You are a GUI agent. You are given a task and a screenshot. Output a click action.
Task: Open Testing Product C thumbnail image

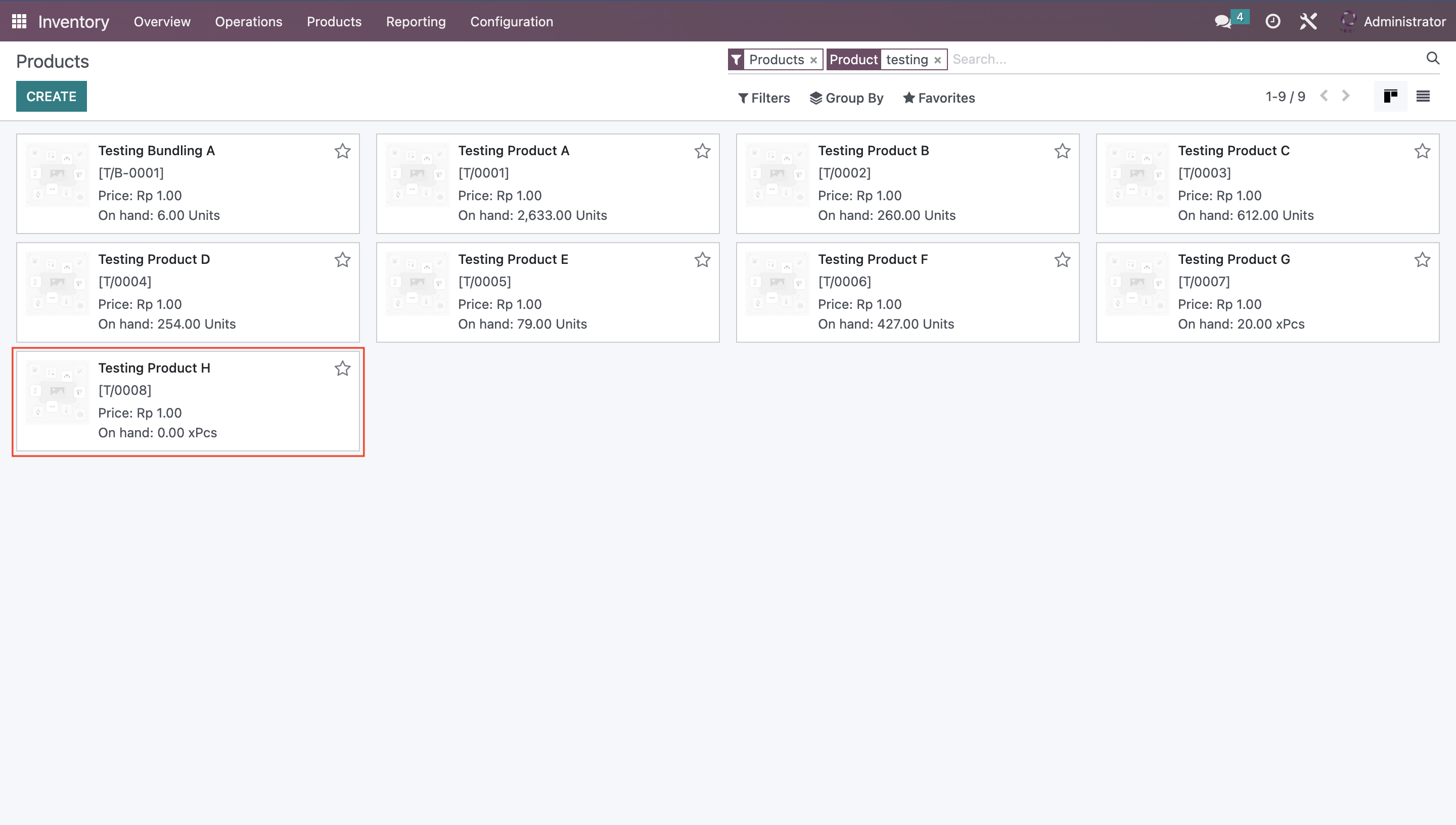point(1137,174)
